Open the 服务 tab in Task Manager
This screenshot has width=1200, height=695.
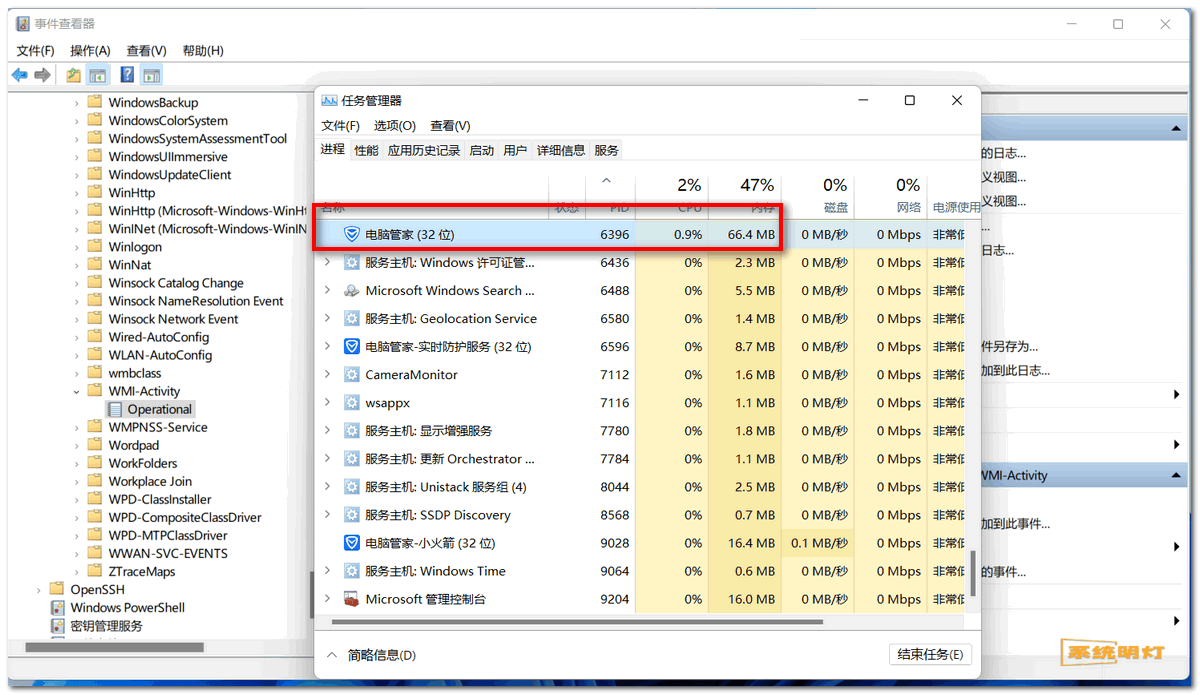(606, 150)
